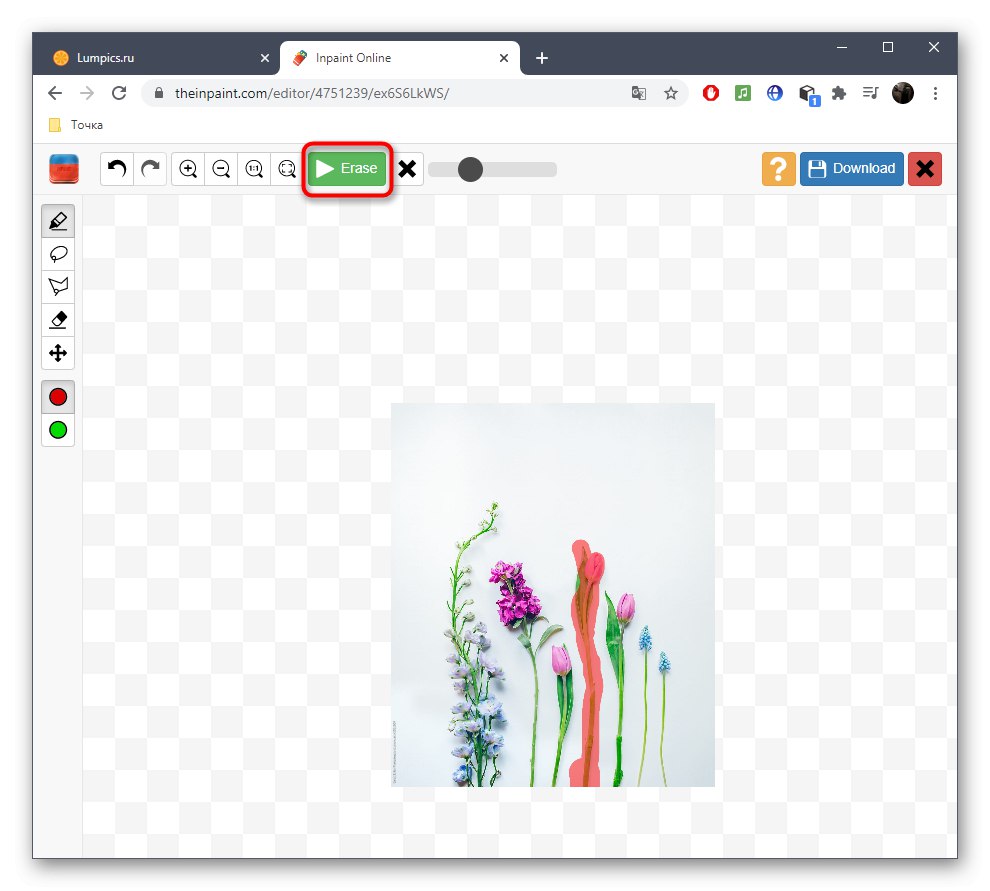Select the marker drawing tool
990x891 pixels.
tap(57, 220)
